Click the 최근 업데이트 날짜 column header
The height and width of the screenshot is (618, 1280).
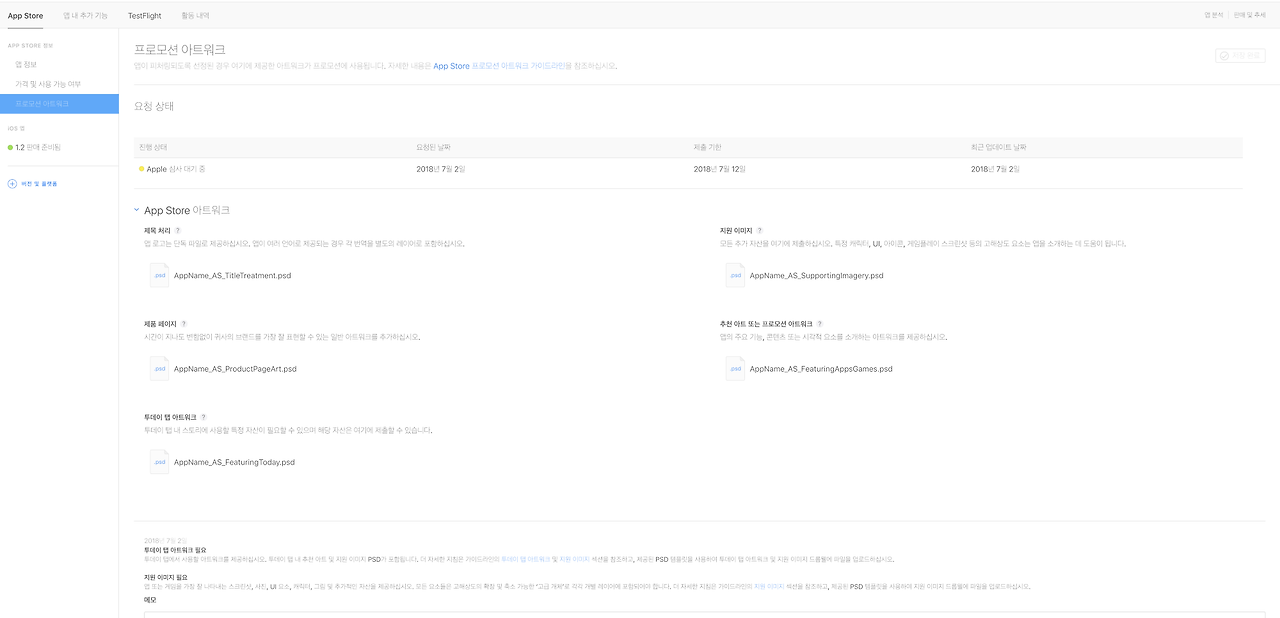998,148
